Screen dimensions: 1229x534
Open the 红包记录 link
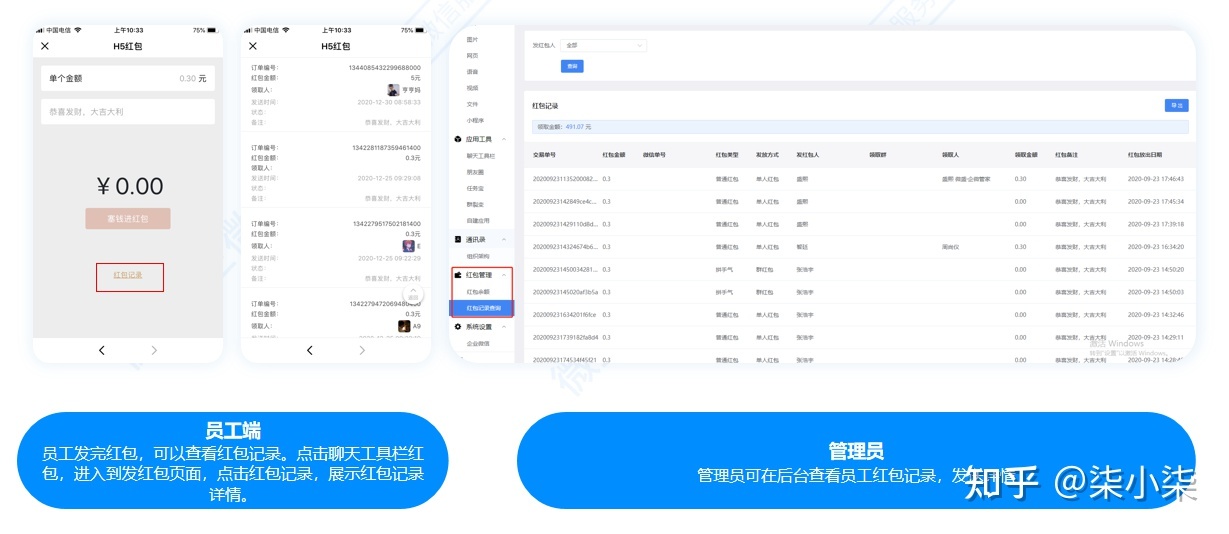128,274
